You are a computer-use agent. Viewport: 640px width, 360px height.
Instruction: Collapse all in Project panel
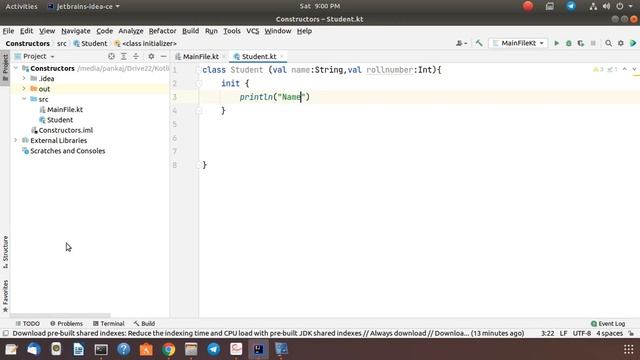[x=136, y=56]
